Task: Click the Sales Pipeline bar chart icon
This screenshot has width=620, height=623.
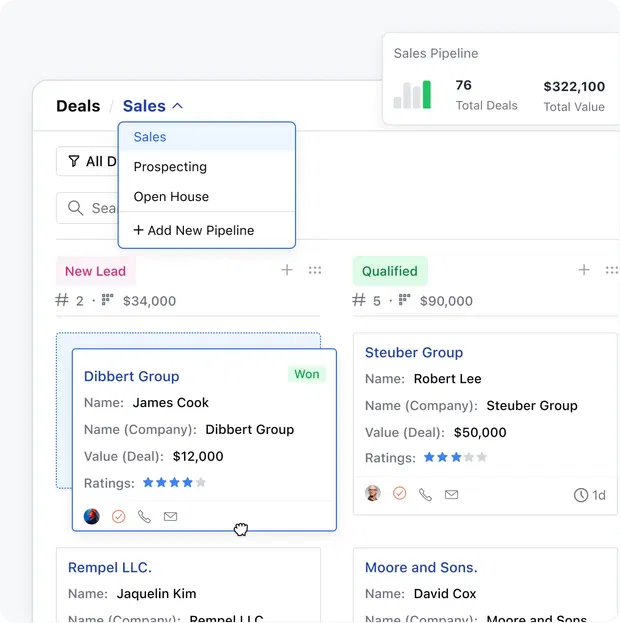Action: pos(412,94)
